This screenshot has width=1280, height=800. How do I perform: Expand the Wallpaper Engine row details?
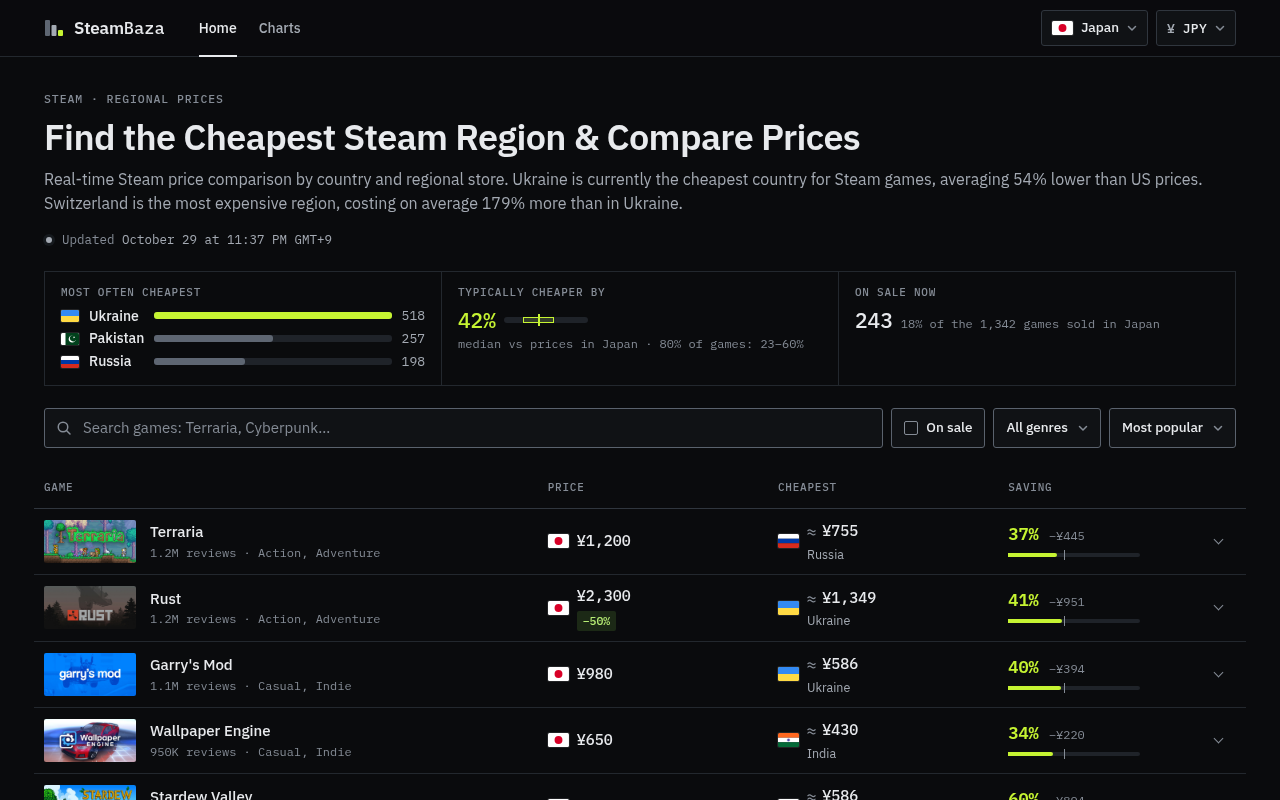(1218, 740)
